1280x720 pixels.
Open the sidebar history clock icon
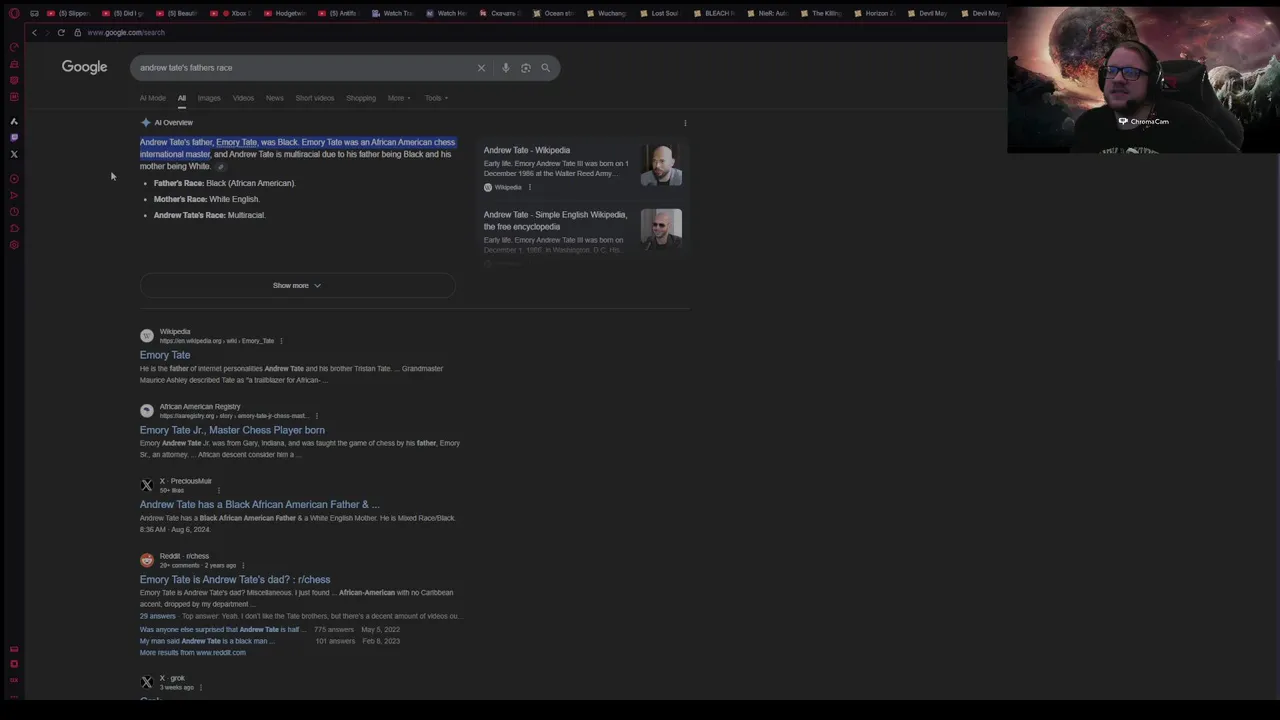pyautogui.click(x=14, y=211)
